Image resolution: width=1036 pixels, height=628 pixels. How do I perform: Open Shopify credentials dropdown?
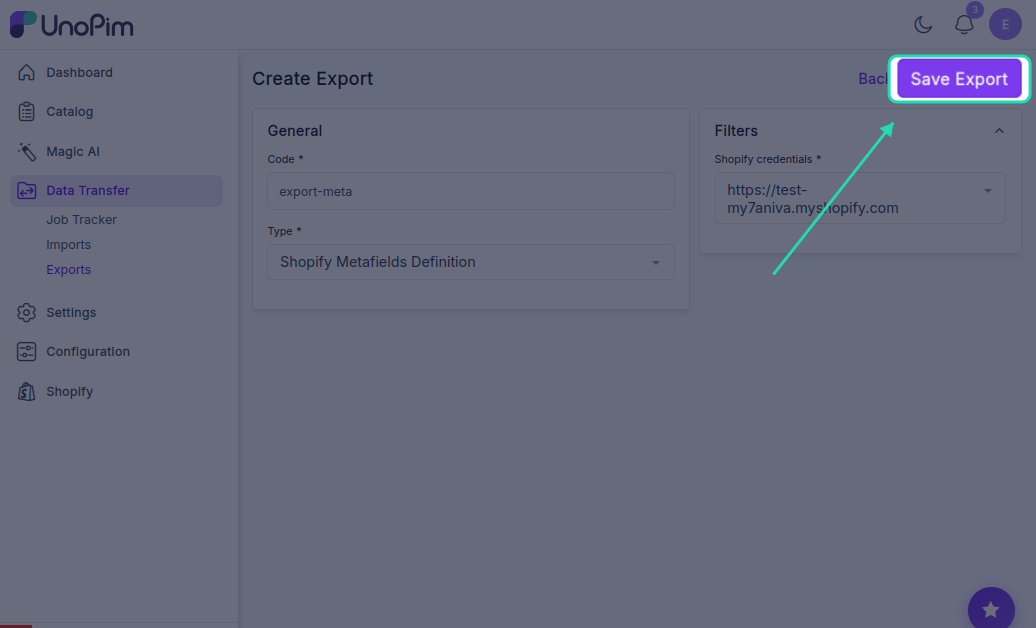860,198
